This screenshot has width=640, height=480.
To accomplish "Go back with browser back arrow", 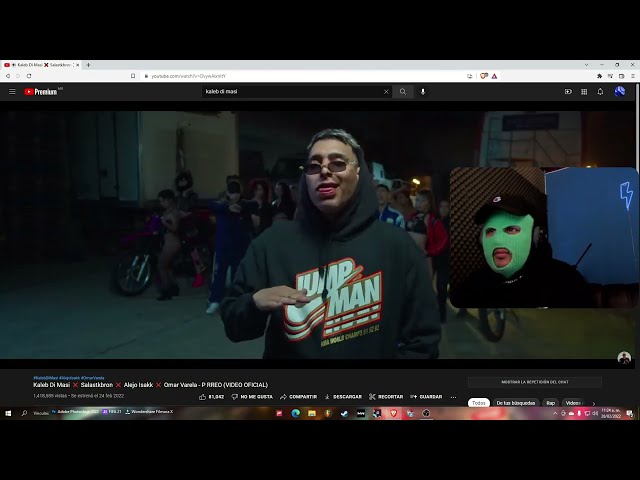I will click(8, 76).
